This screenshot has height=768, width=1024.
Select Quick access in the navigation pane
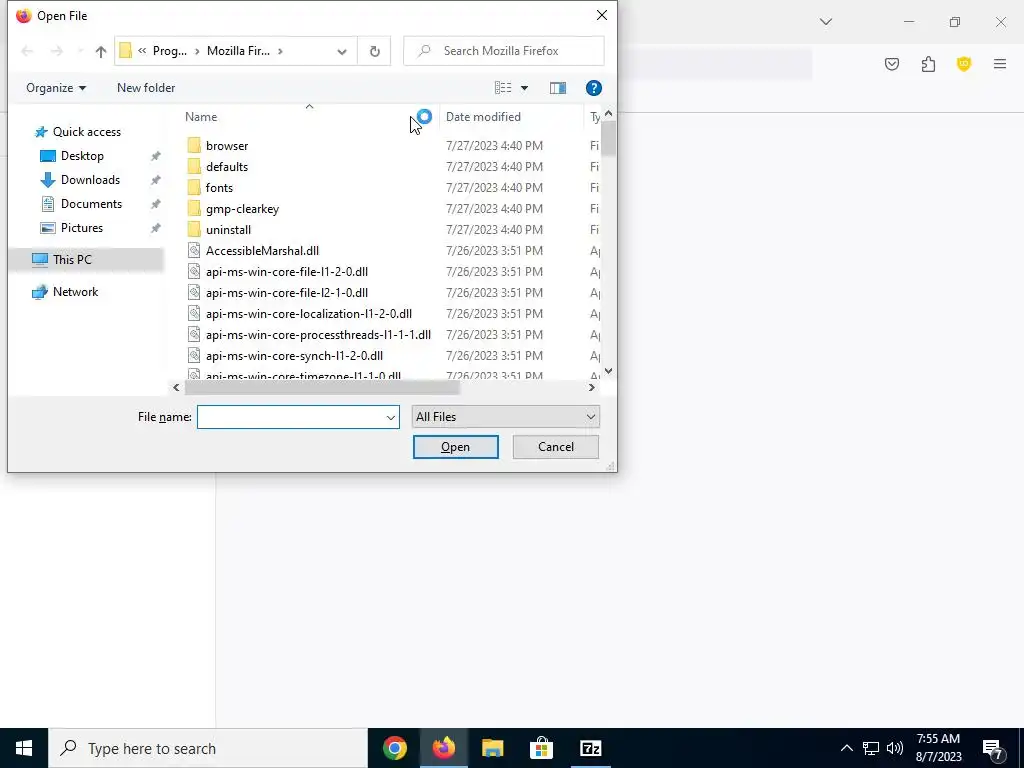pyautogui.click(x=86, y=132)
